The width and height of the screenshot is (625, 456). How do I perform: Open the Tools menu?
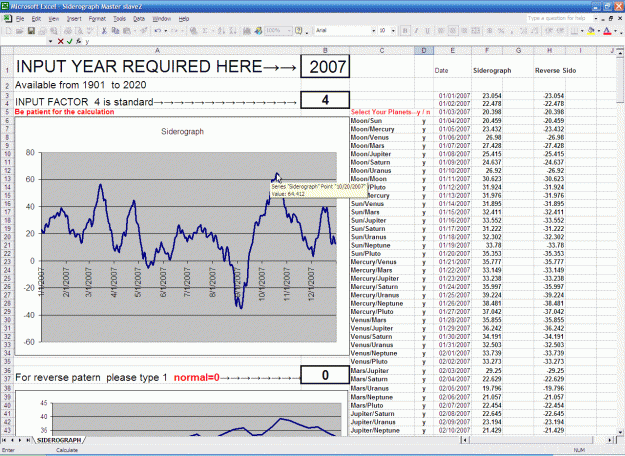click(x=119, y=19)
